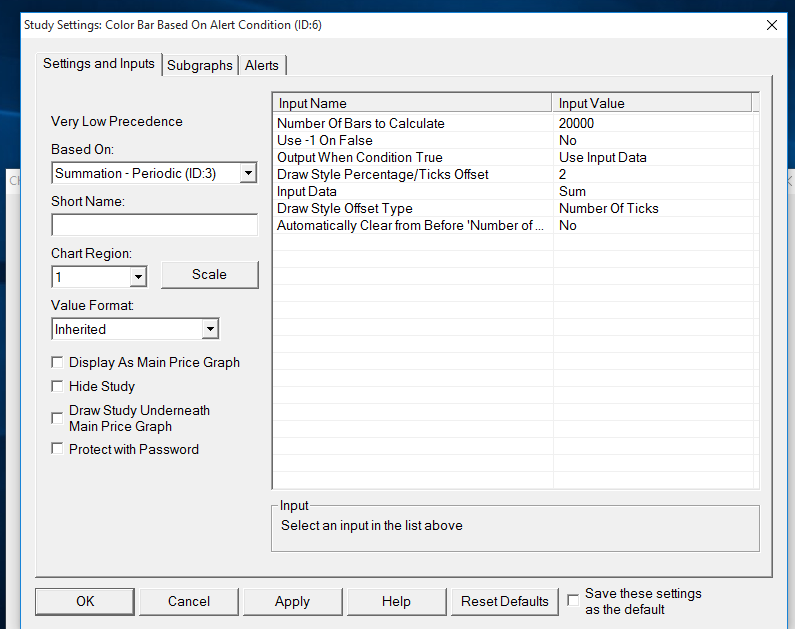This screenshot has width=795, height=629.
Task: Click the Scale button
Action: pyautogui.click(x=209, y=275)
